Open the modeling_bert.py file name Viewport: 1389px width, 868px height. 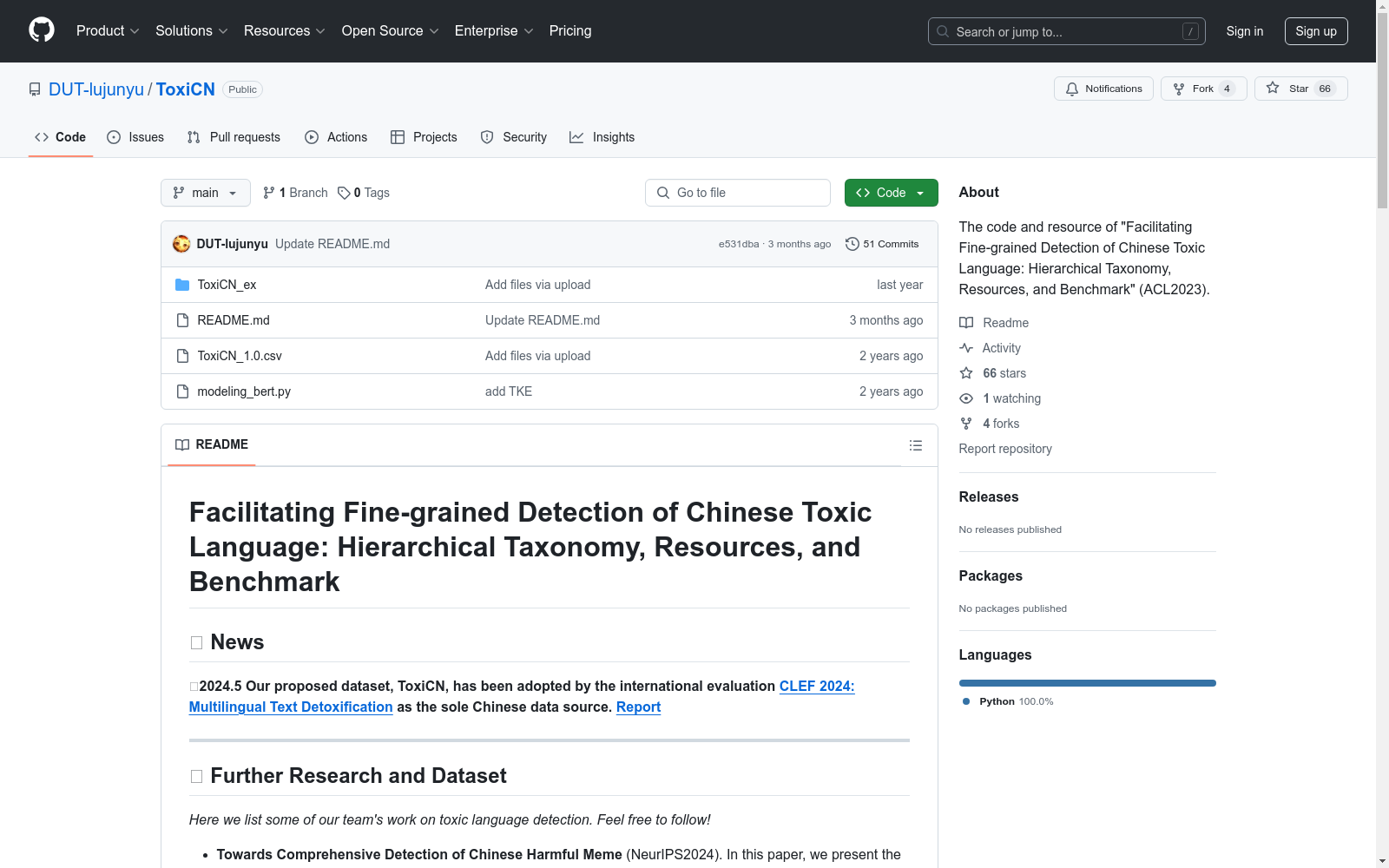click(244, 391)
